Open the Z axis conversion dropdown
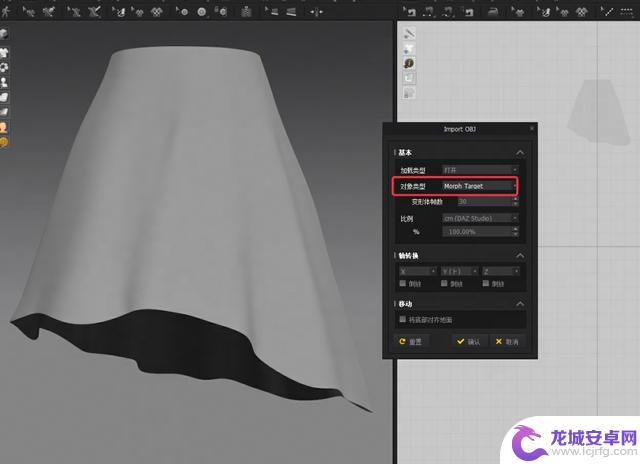 (x=501, y=271)
